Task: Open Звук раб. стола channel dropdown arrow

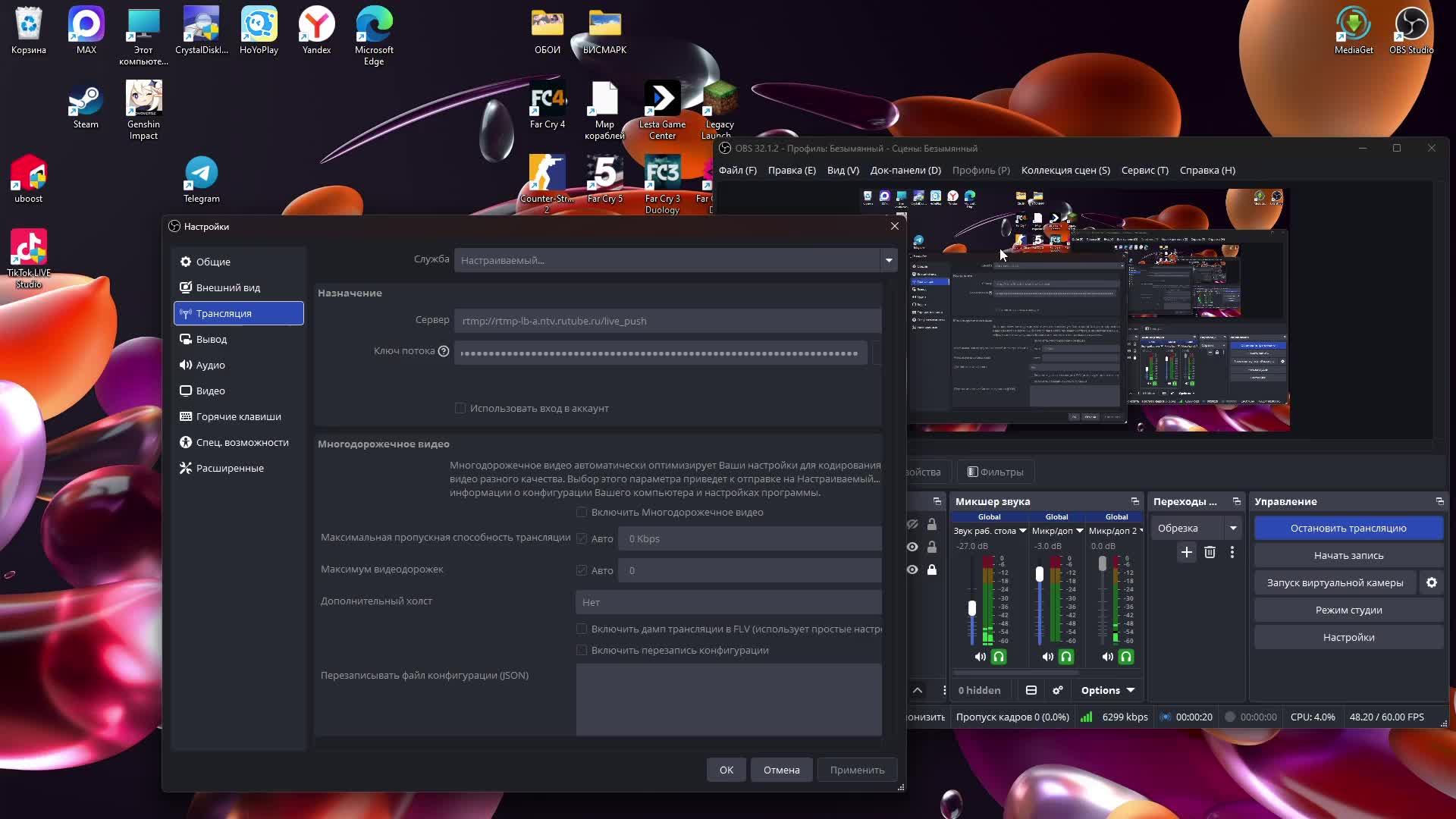Action: (1023, 531)
